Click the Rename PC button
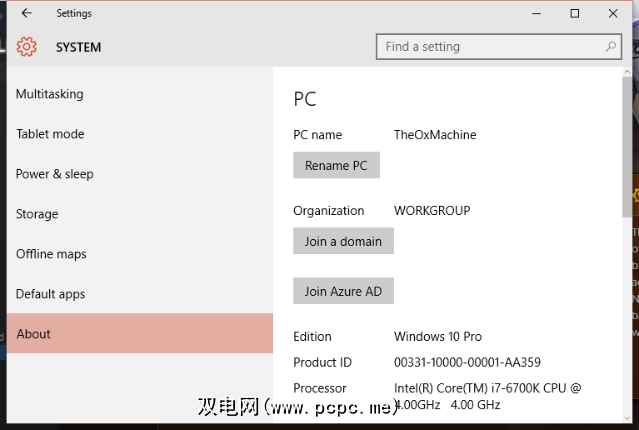The image size is (639, 430). pyautogui.click(x=336, y=165)
